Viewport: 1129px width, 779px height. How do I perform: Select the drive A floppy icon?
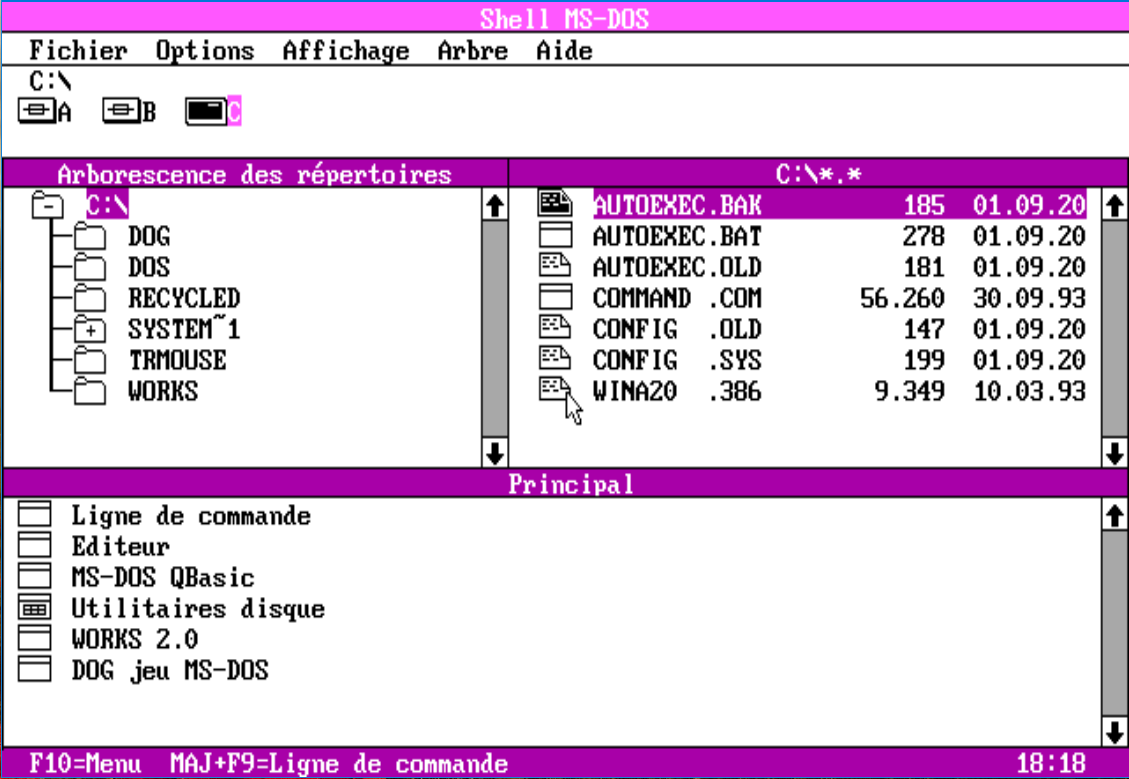point(37,111)
